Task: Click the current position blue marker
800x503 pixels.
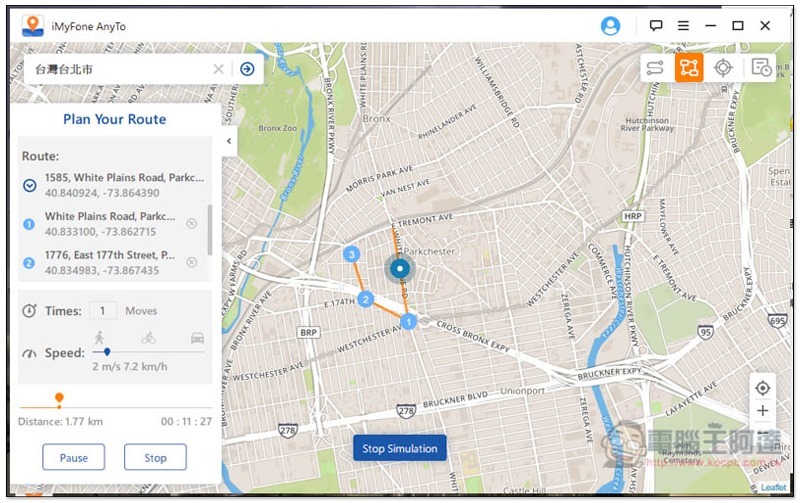Action: (400, 268)
